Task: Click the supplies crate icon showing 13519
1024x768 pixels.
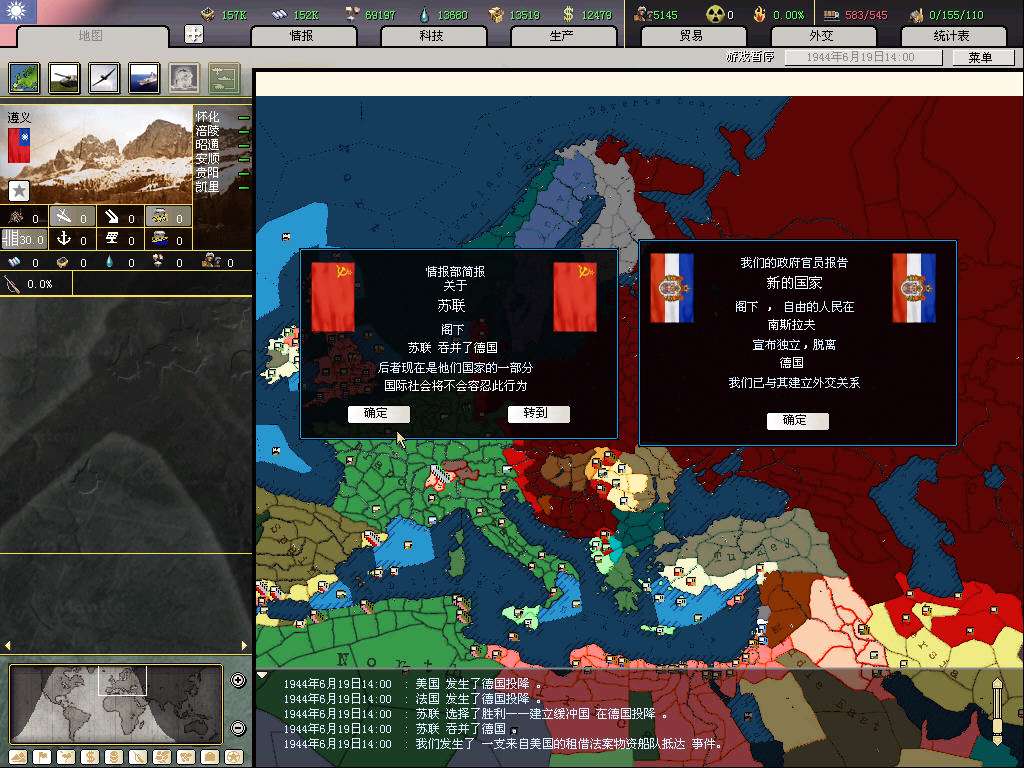Action: click(x=496, y=14)
